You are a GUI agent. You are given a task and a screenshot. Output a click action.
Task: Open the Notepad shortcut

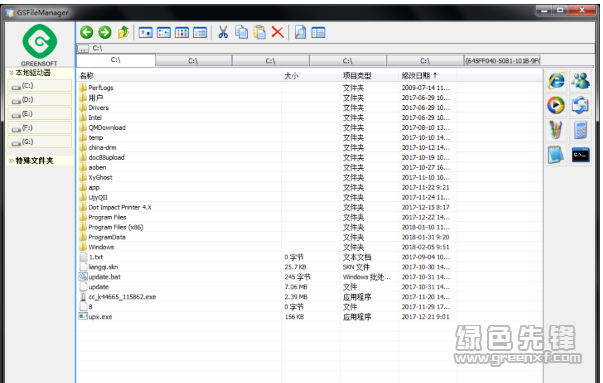click(x=556, y=155)
